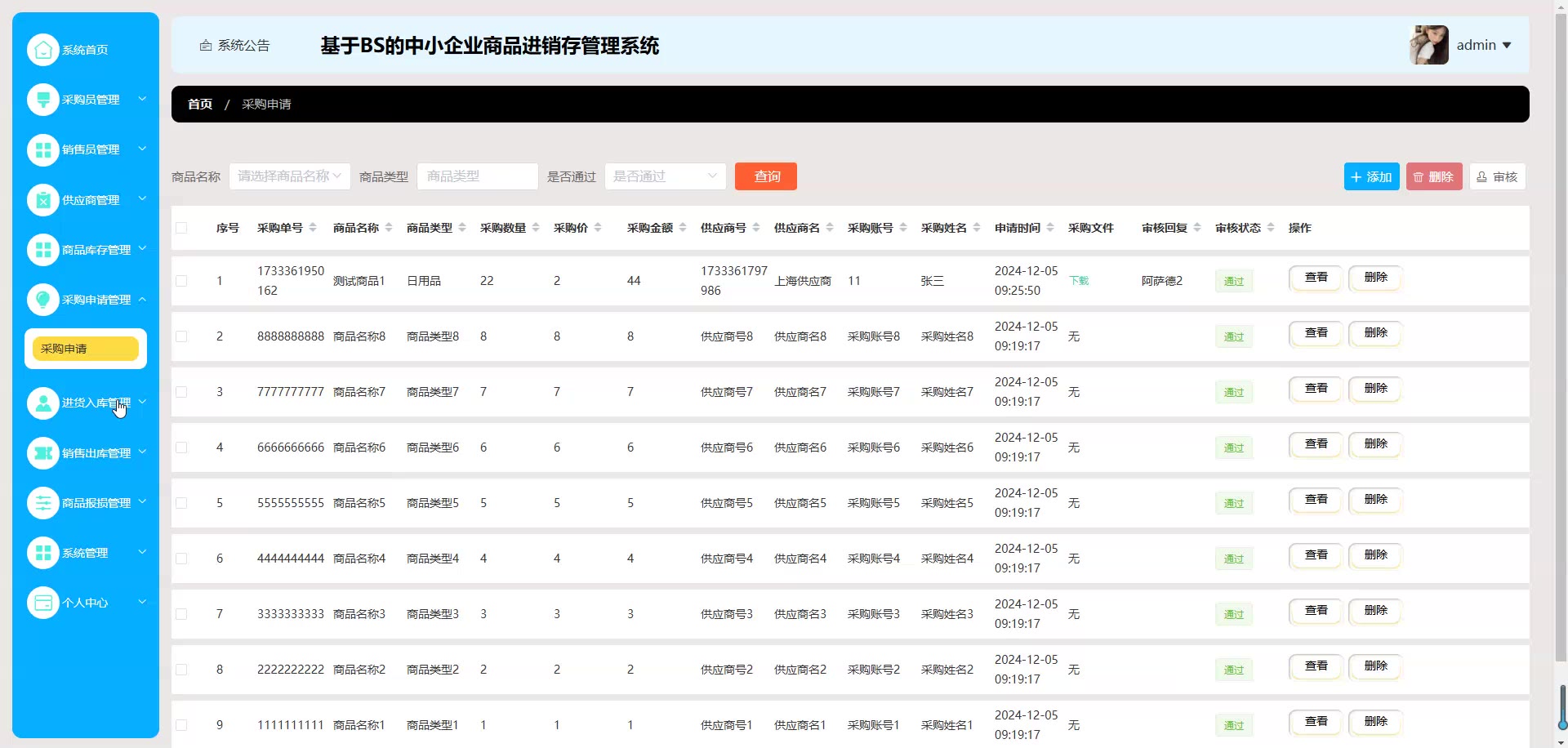Type in the 商品类型 filter field
This screenshot has width=1568, height=748.
coord(477,176)
